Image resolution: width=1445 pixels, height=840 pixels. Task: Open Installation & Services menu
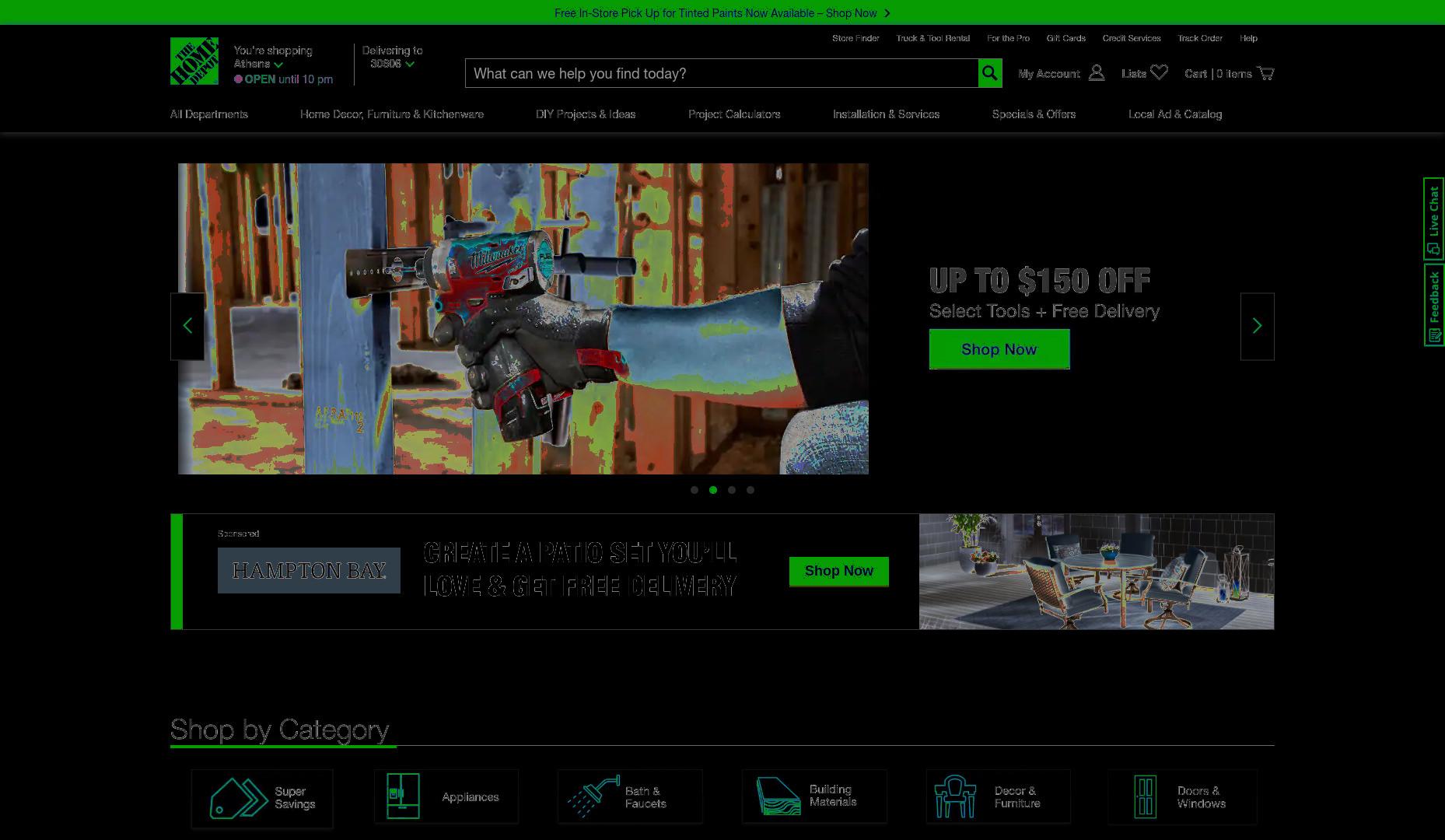(x=887, y=114)
